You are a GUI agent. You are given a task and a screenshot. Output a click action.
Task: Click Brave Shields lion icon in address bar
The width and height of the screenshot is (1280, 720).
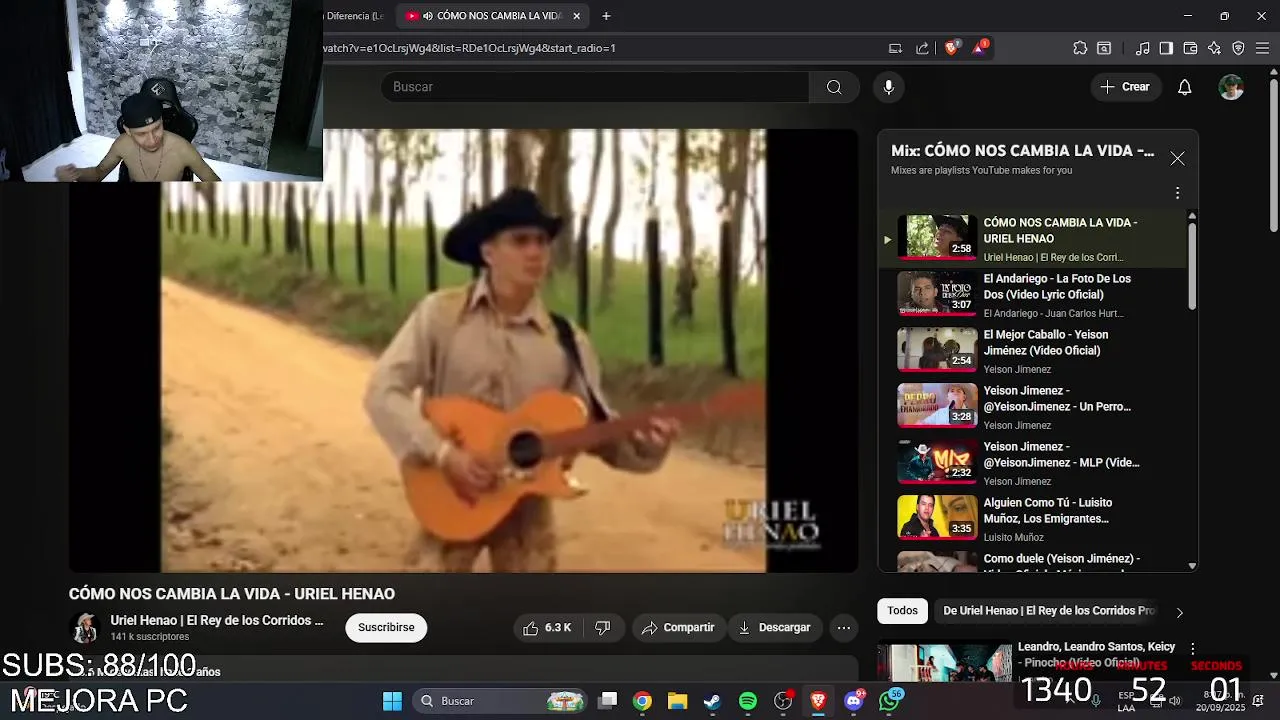(951, 48)
